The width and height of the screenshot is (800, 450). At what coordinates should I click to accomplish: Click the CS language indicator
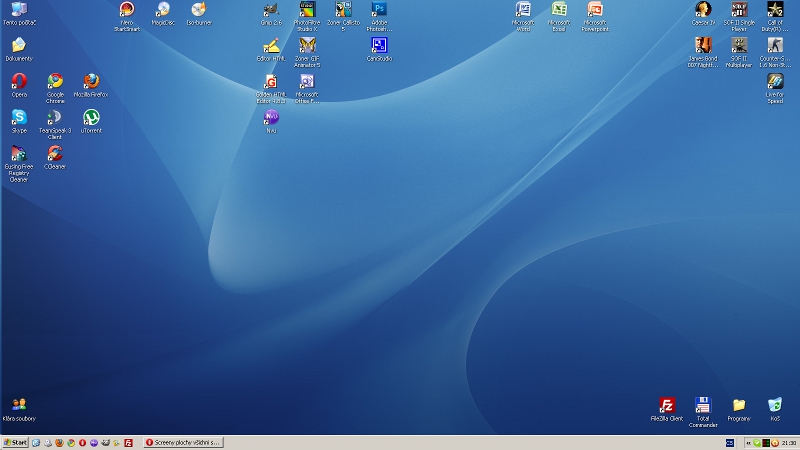pyautogui.click(x=730, y=443)
